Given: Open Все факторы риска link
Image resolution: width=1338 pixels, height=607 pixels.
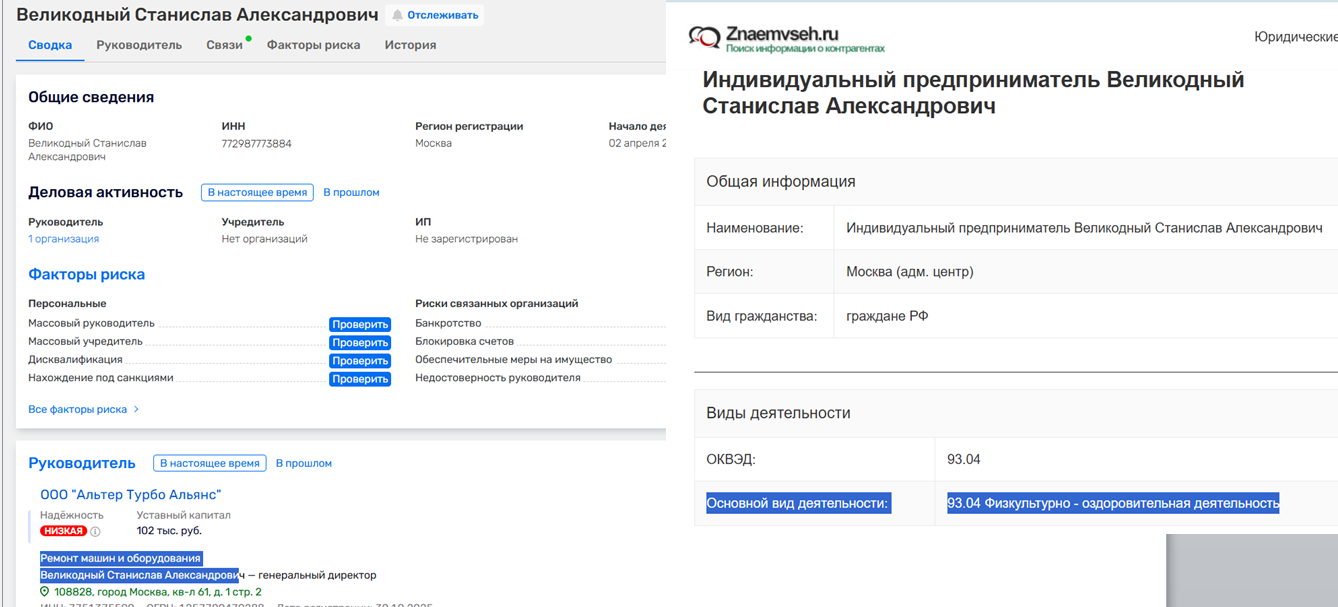Looking at the screenshot, I should (x=78, y=409).
